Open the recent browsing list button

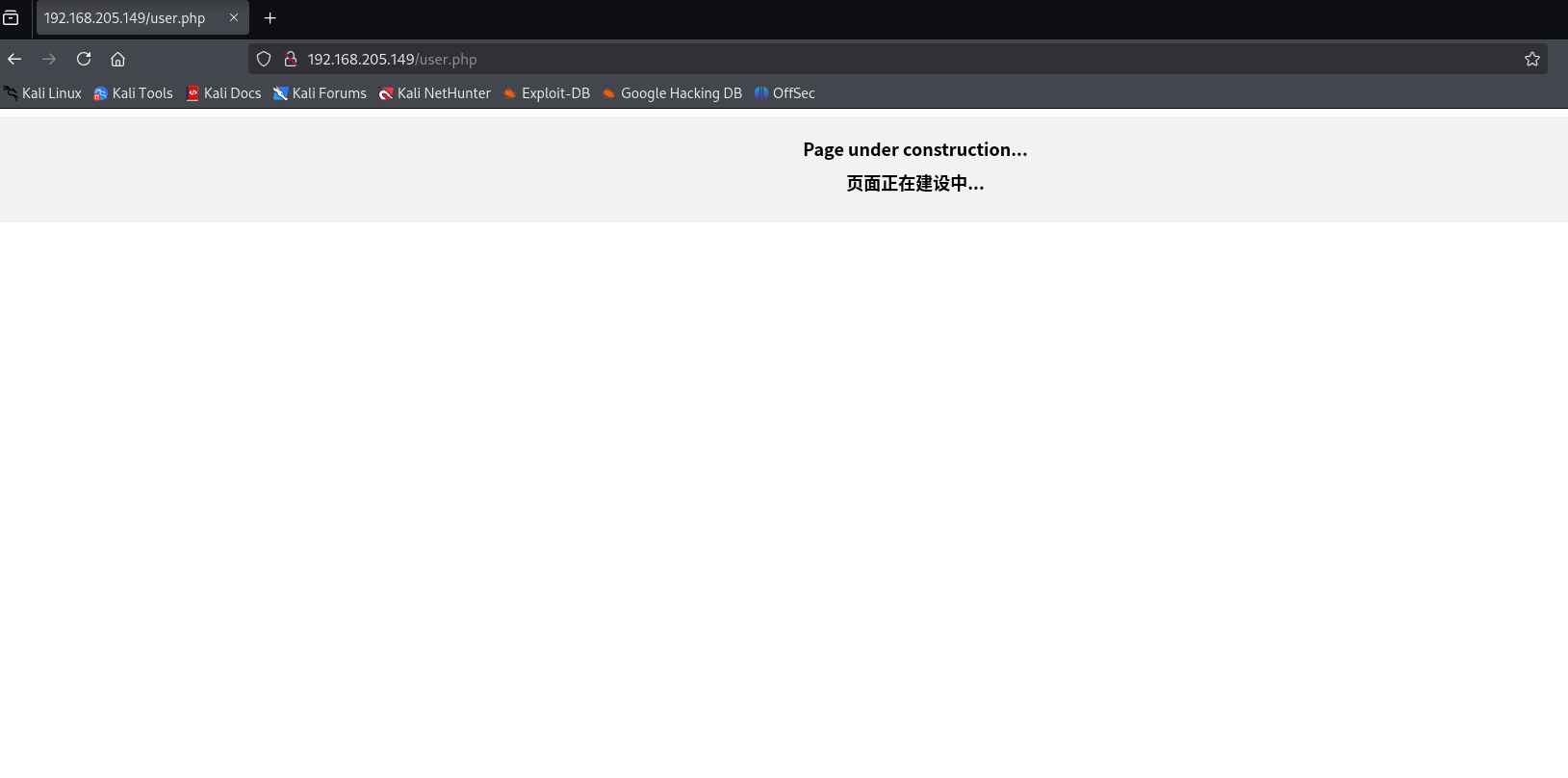click(x=11, y=18)
